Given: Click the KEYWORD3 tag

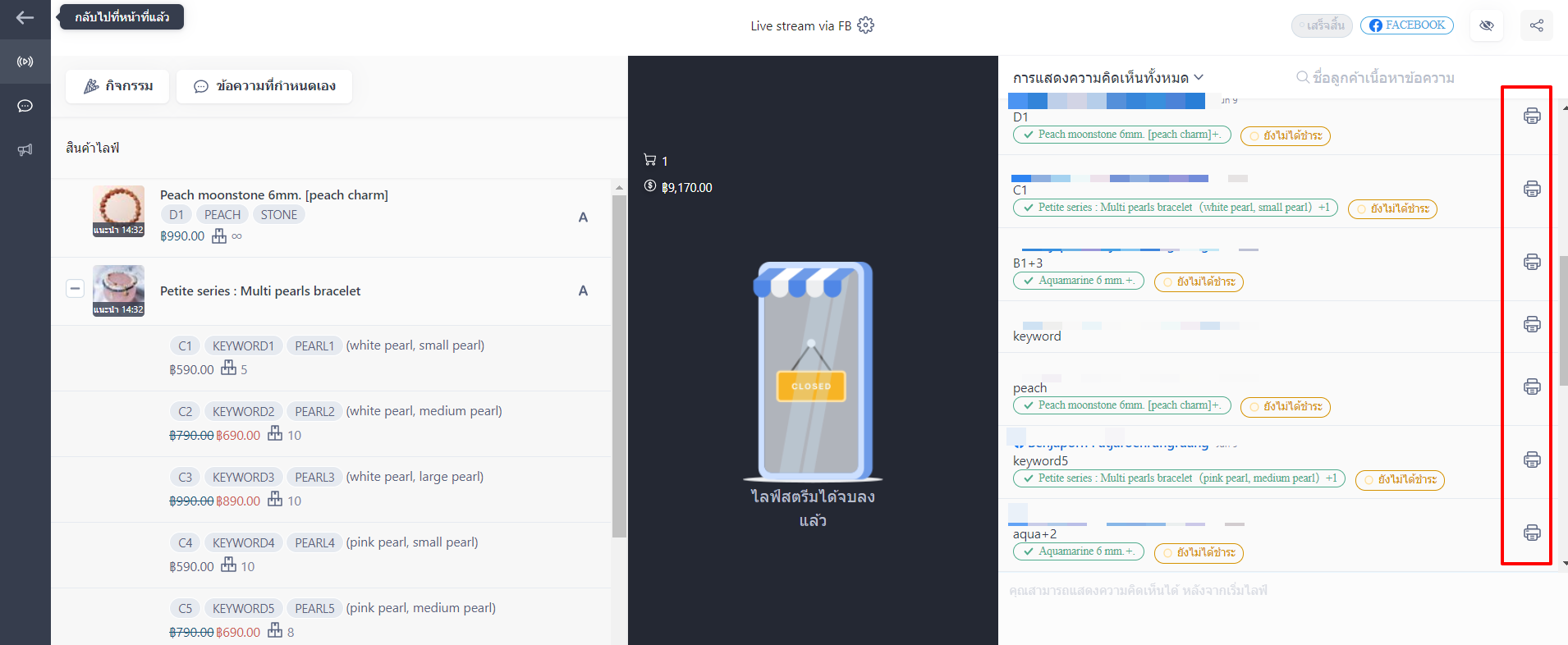Looking at the screenshot, I should [243, 478].
